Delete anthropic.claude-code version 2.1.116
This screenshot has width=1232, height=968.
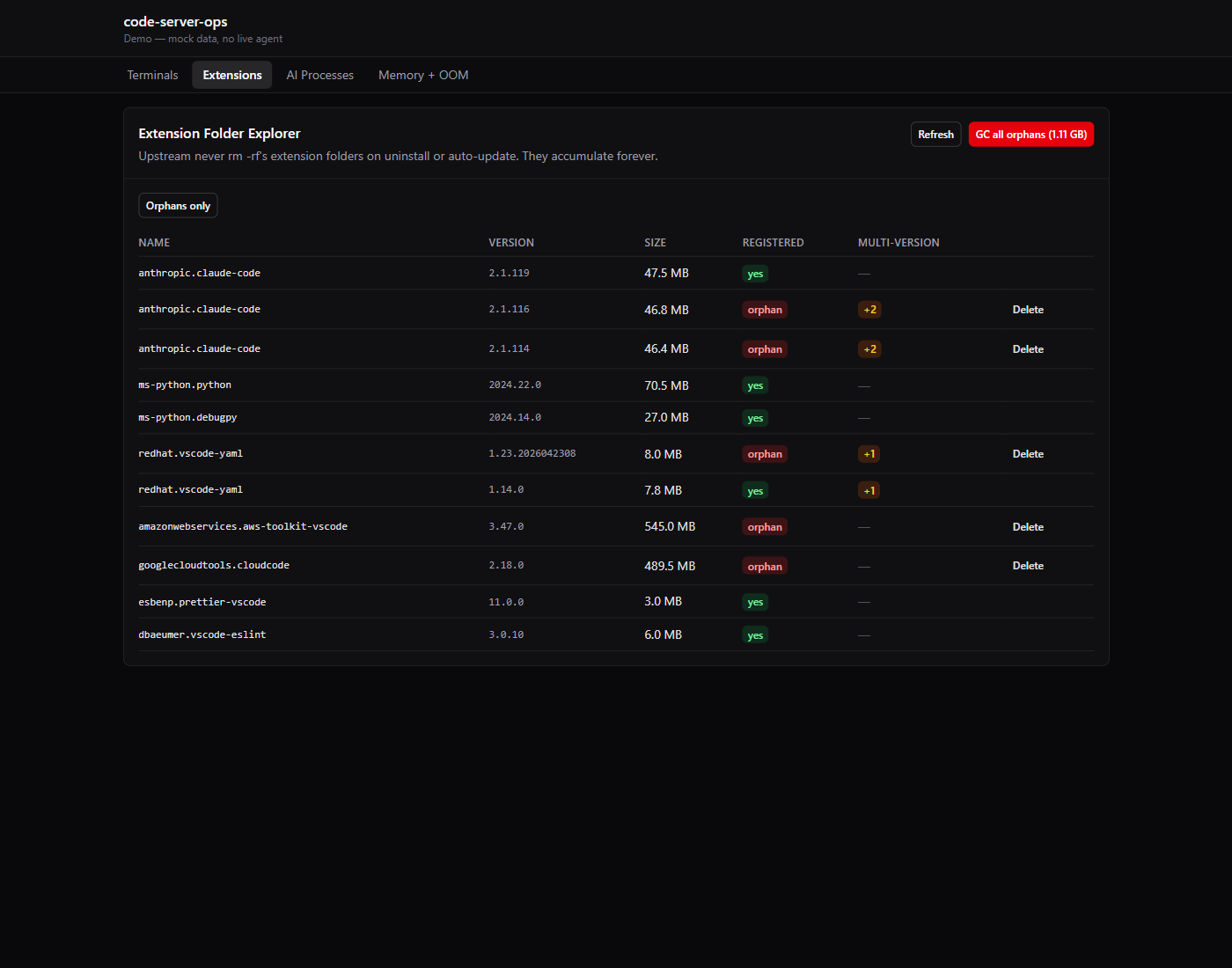[x=1028, y=310]
